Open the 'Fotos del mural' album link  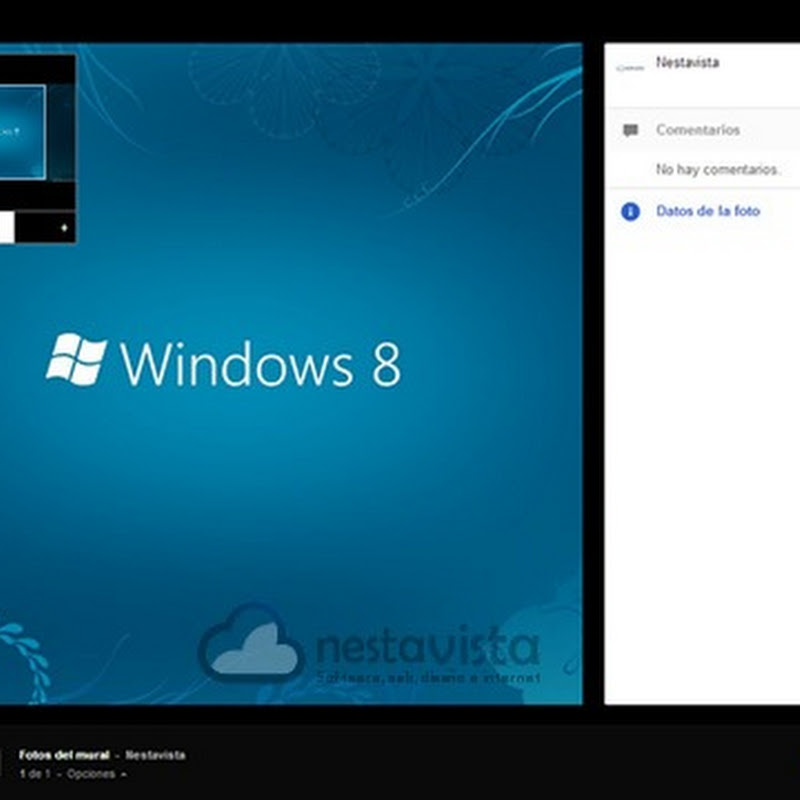coord(64,755)
